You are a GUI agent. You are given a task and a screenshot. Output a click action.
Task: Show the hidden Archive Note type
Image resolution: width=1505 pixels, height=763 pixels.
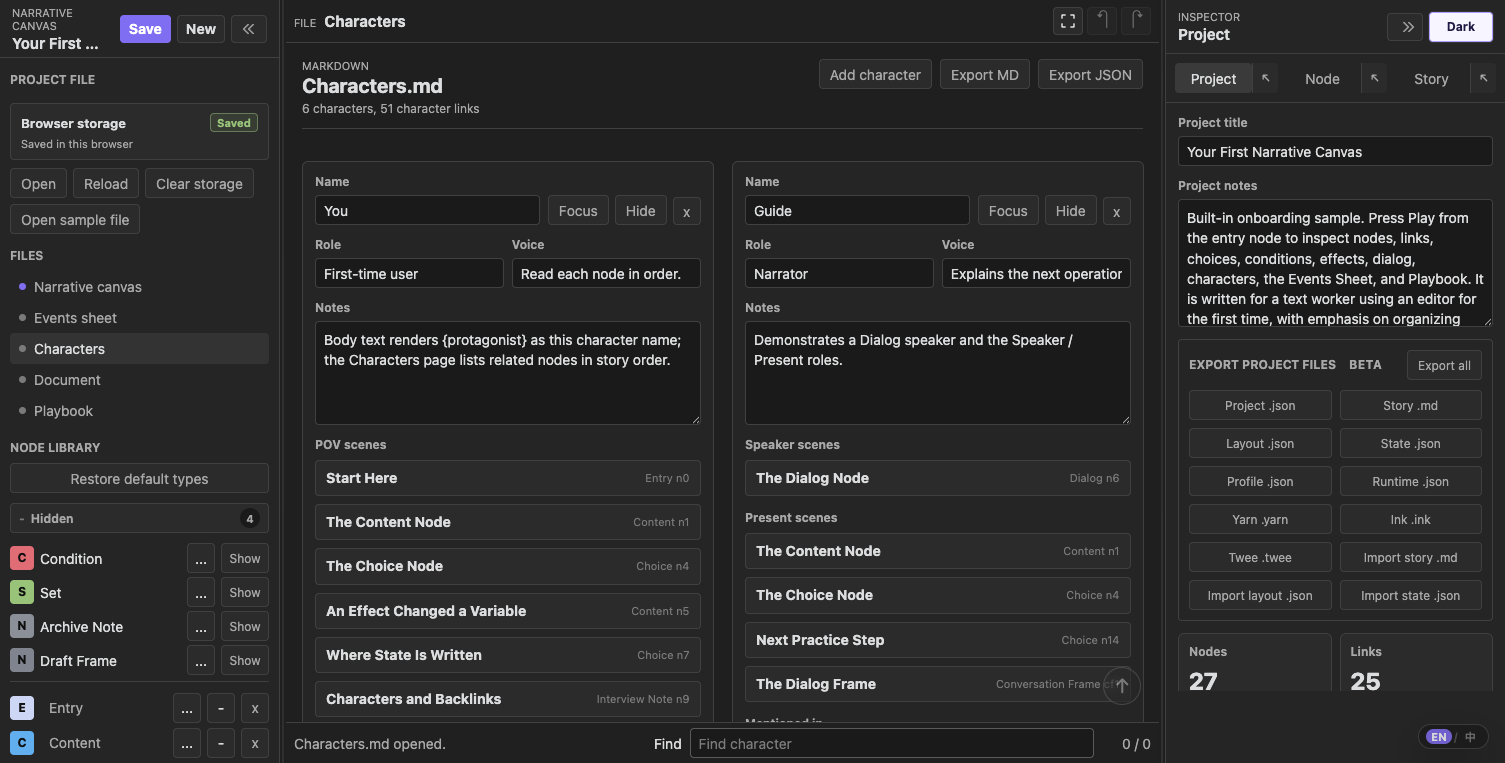[x=245, y=627]
